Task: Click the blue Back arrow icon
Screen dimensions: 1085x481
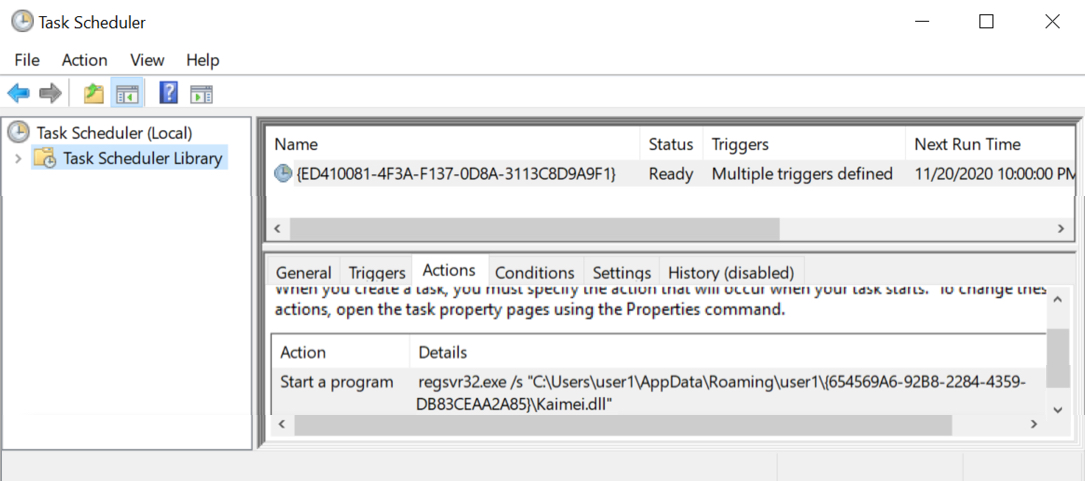Action: click(x=19, y=93)
